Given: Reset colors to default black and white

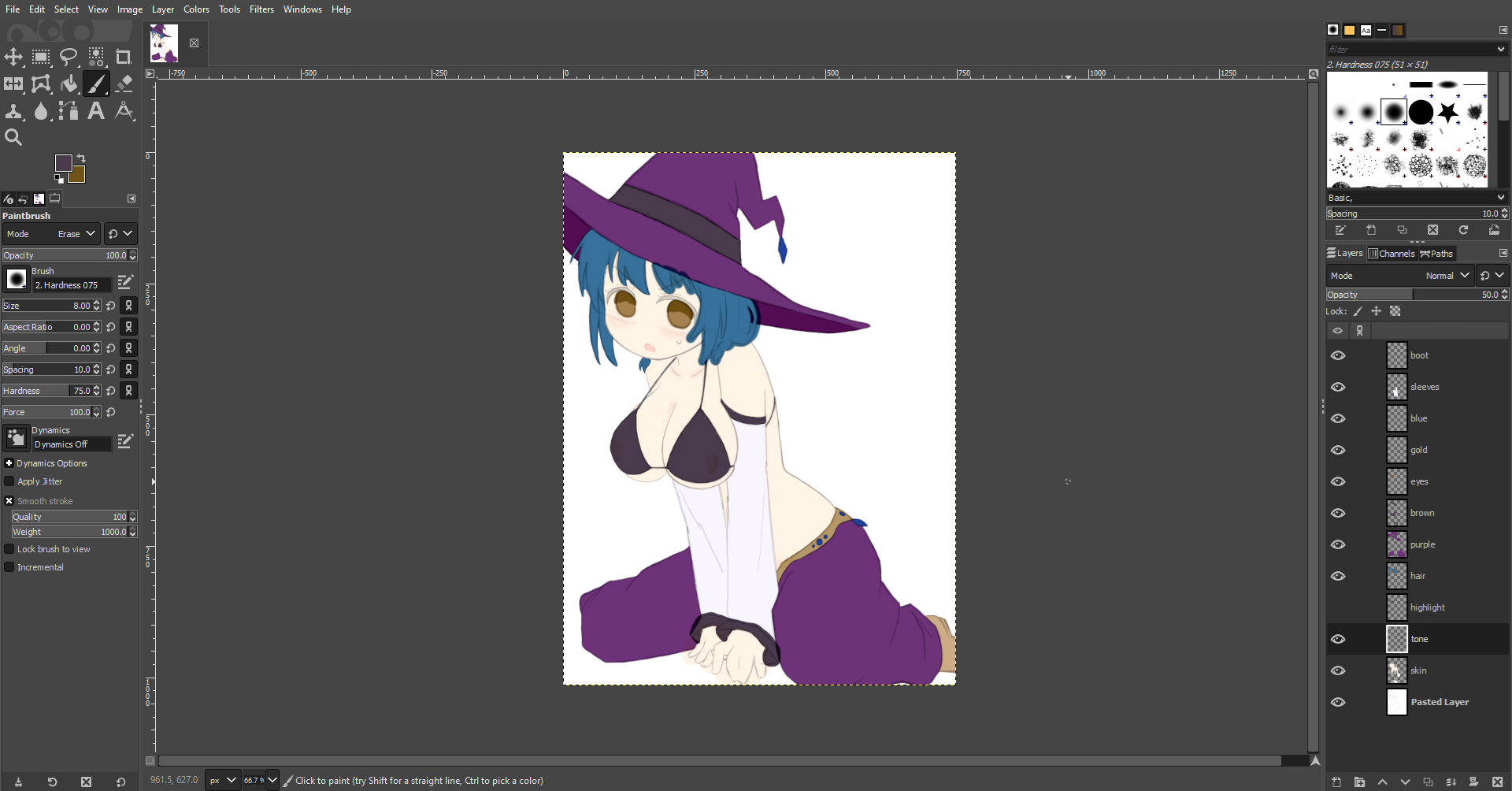Looking at the screenshot, I should point(59,179).
